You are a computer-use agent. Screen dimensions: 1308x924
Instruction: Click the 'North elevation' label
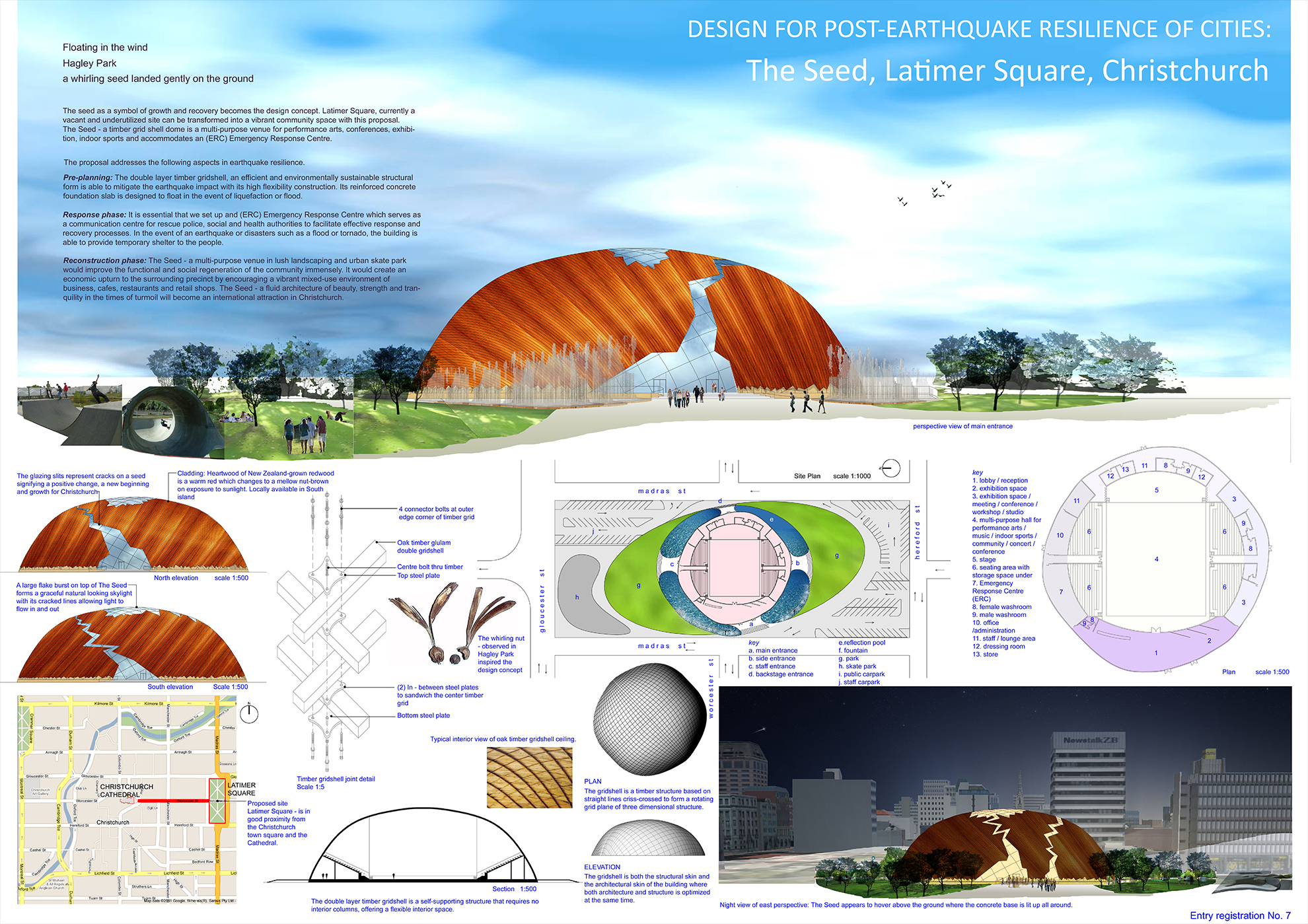tap(176, 578)
